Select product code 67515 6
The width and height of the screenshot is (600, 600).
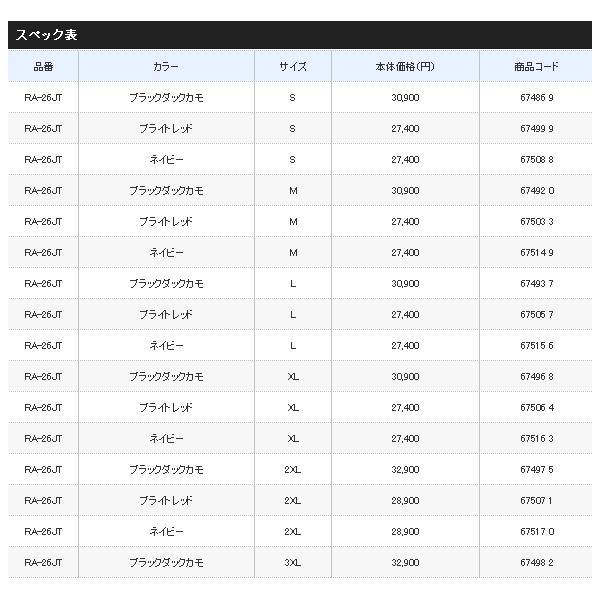[536, 346]
